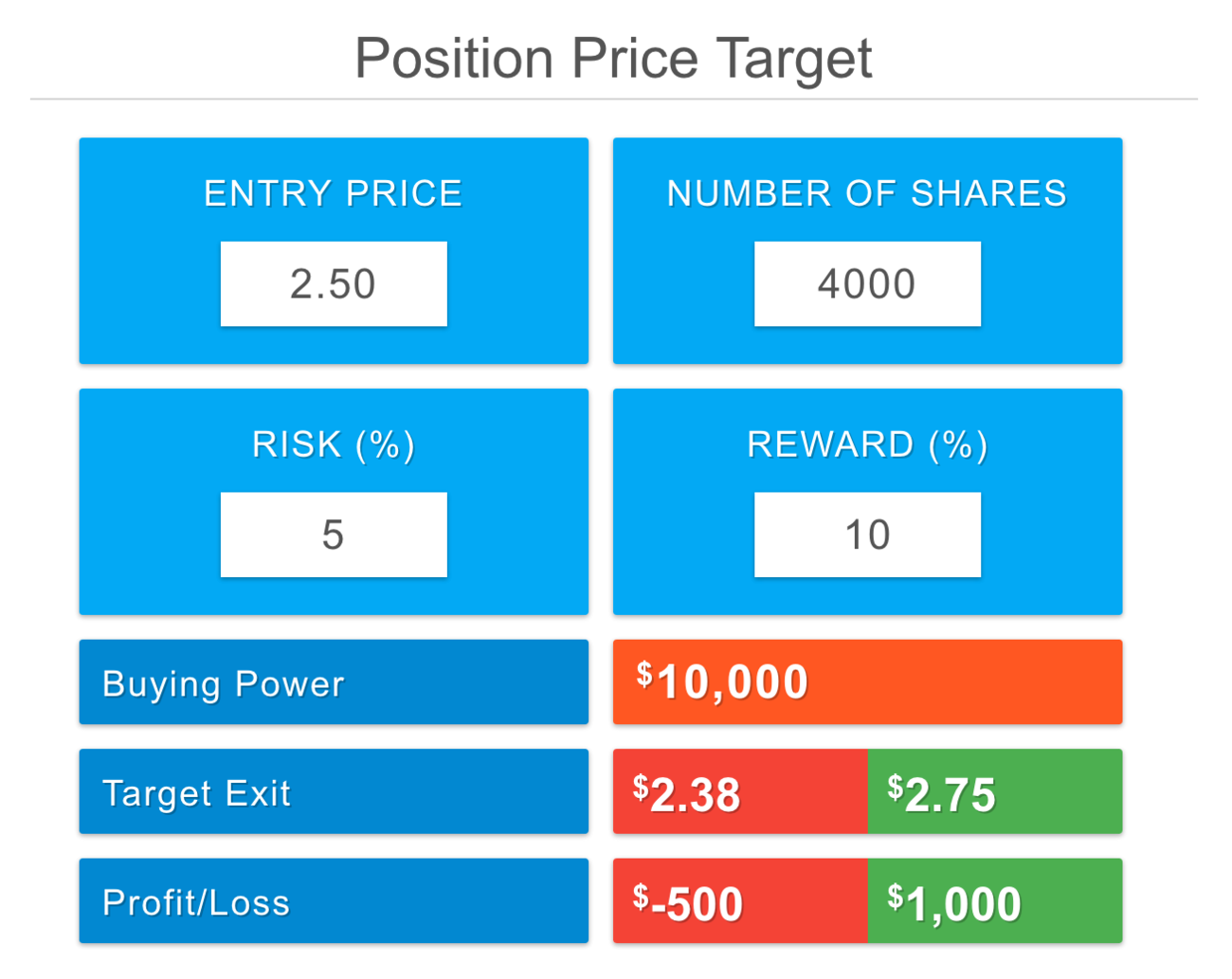Click the RISK (%) blue panel

(334, 444)
